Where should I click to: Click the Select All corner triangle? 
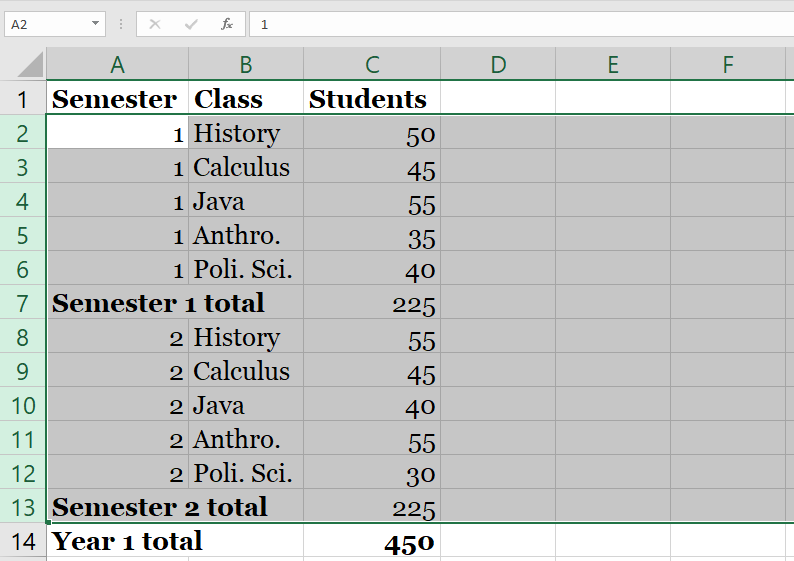(x=30, y=65)
